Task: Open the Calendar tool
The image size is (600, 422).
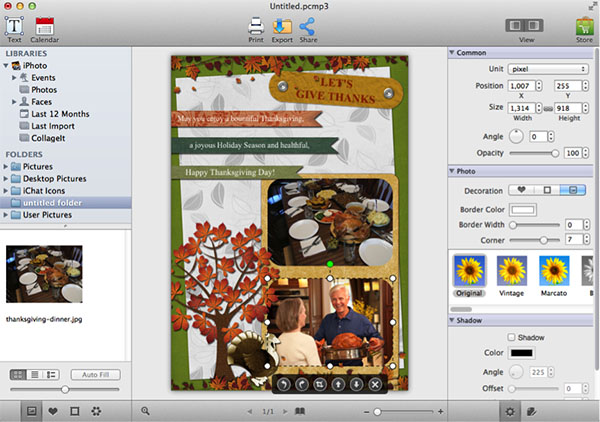Action: [45, 27]
